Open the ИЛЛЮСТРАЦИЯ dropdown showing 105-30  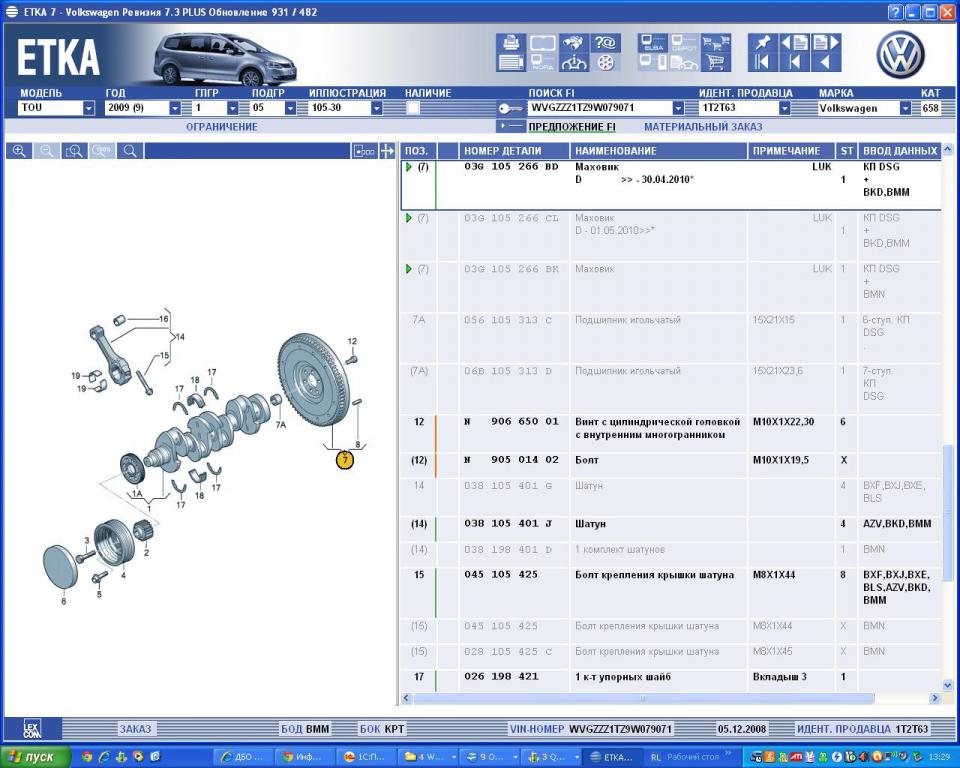[377, 108]
